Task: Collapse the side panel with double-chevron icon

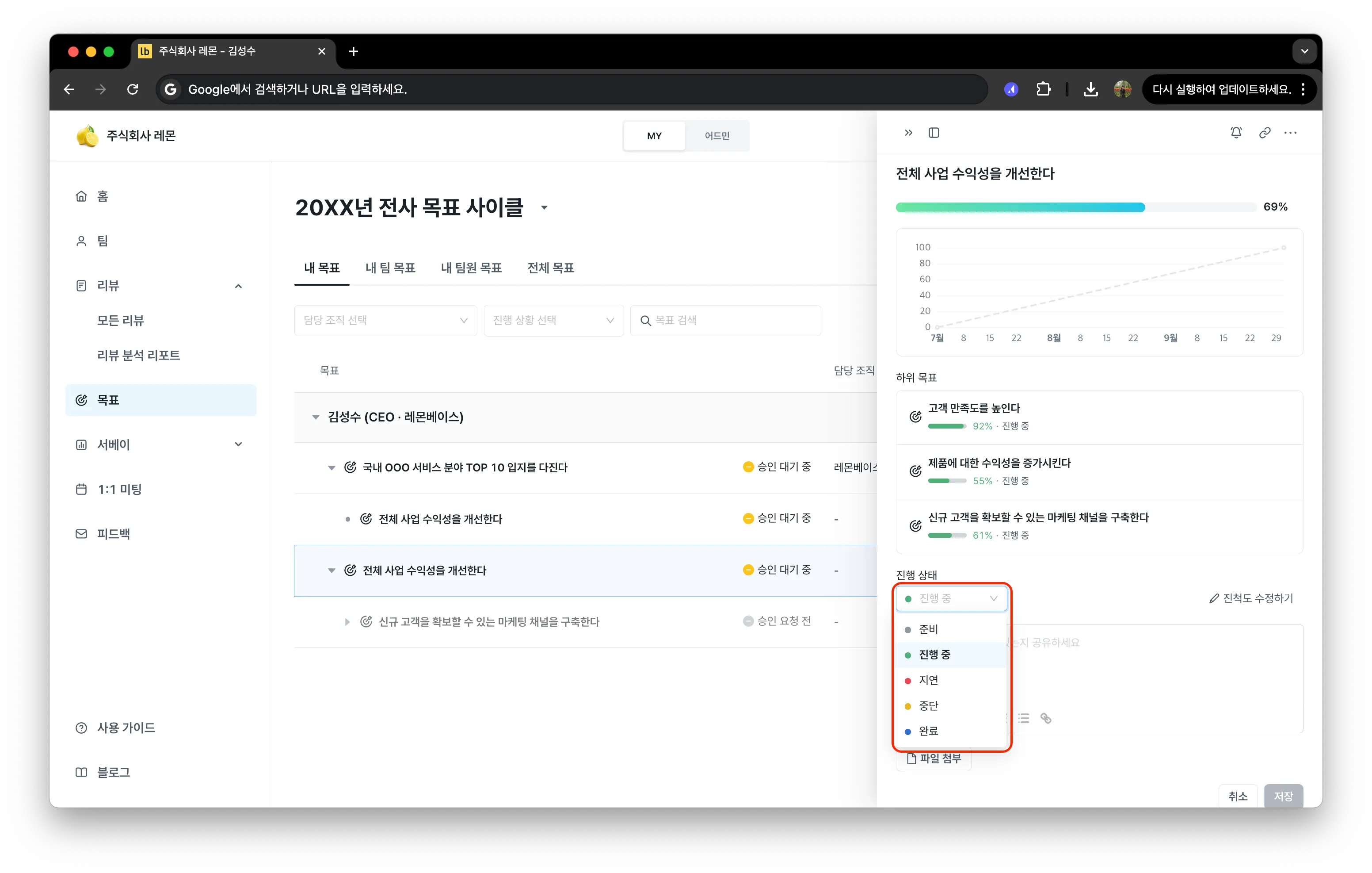Action: pyautogui.click(x=908, y=133)
